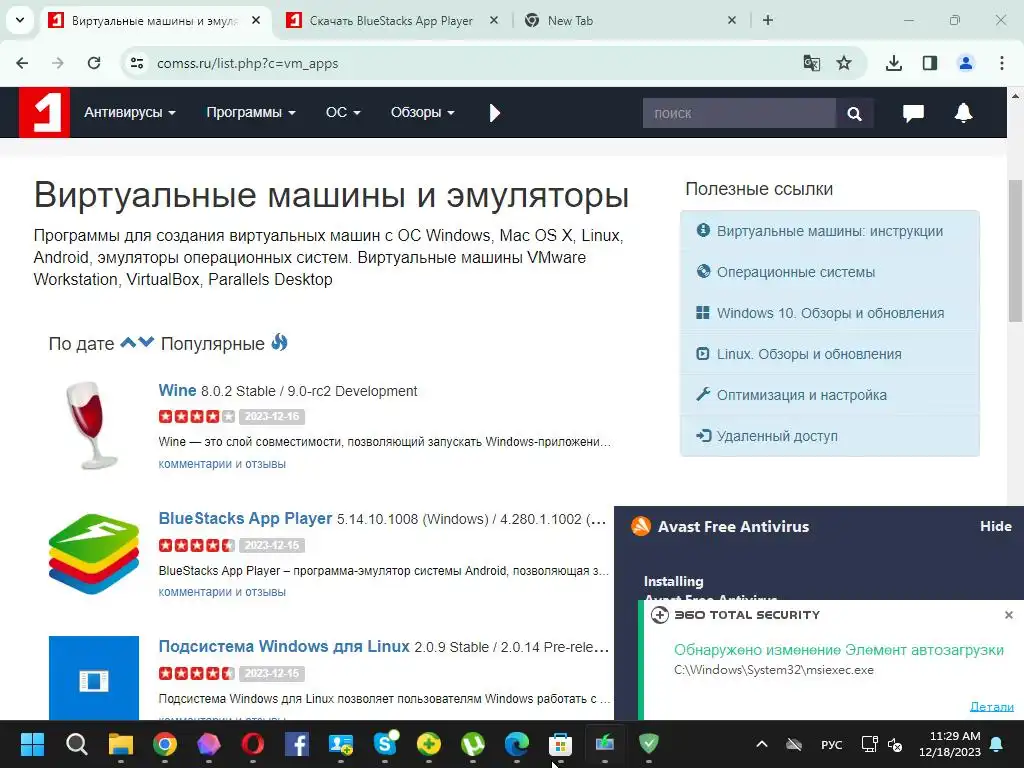
Task: Click the red Comss site logo
Action: tap(44, 112)
